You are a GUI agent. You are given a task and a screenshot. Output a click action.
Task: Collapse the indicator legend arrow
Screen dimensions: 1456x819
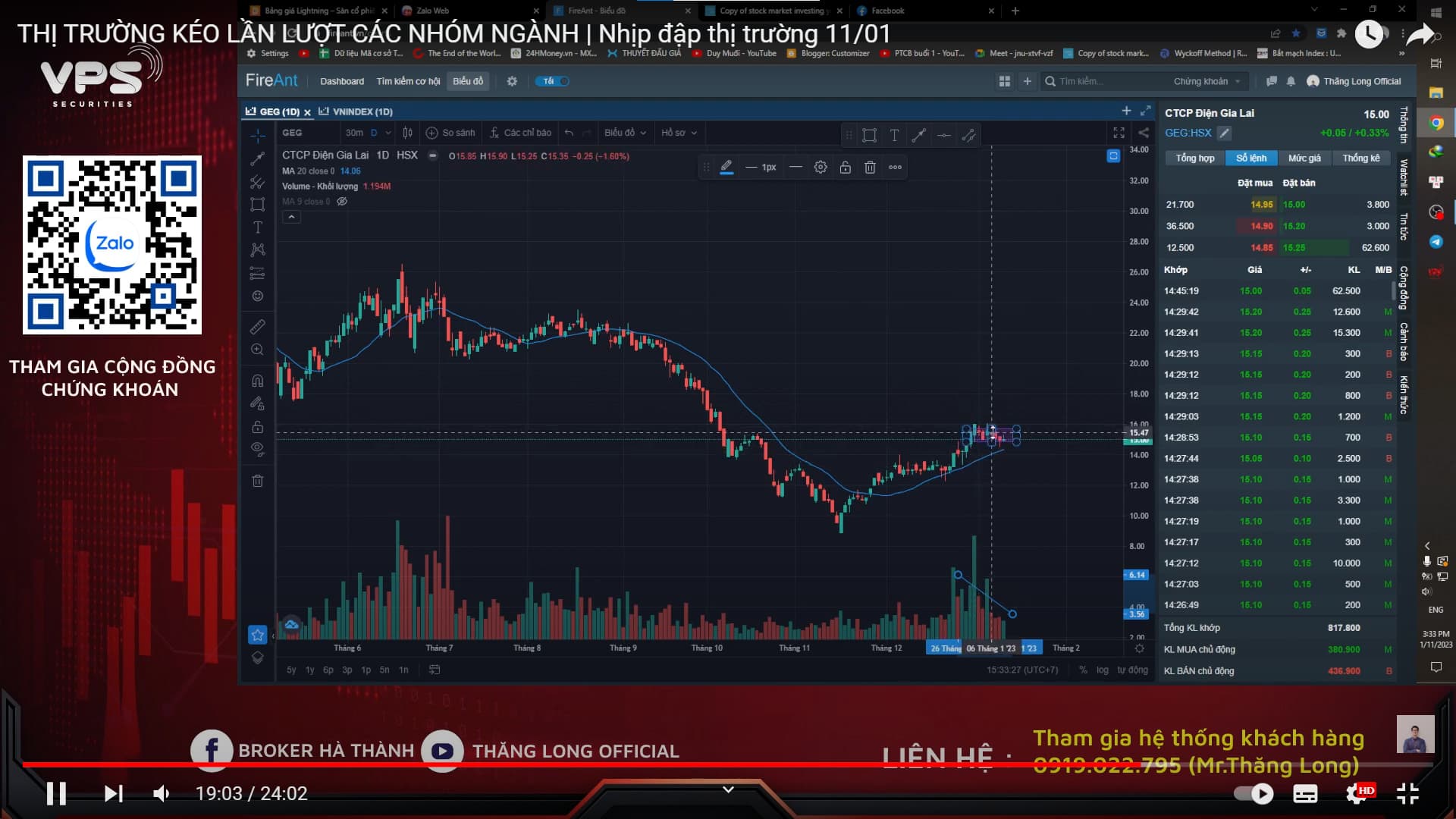point(291,217)
